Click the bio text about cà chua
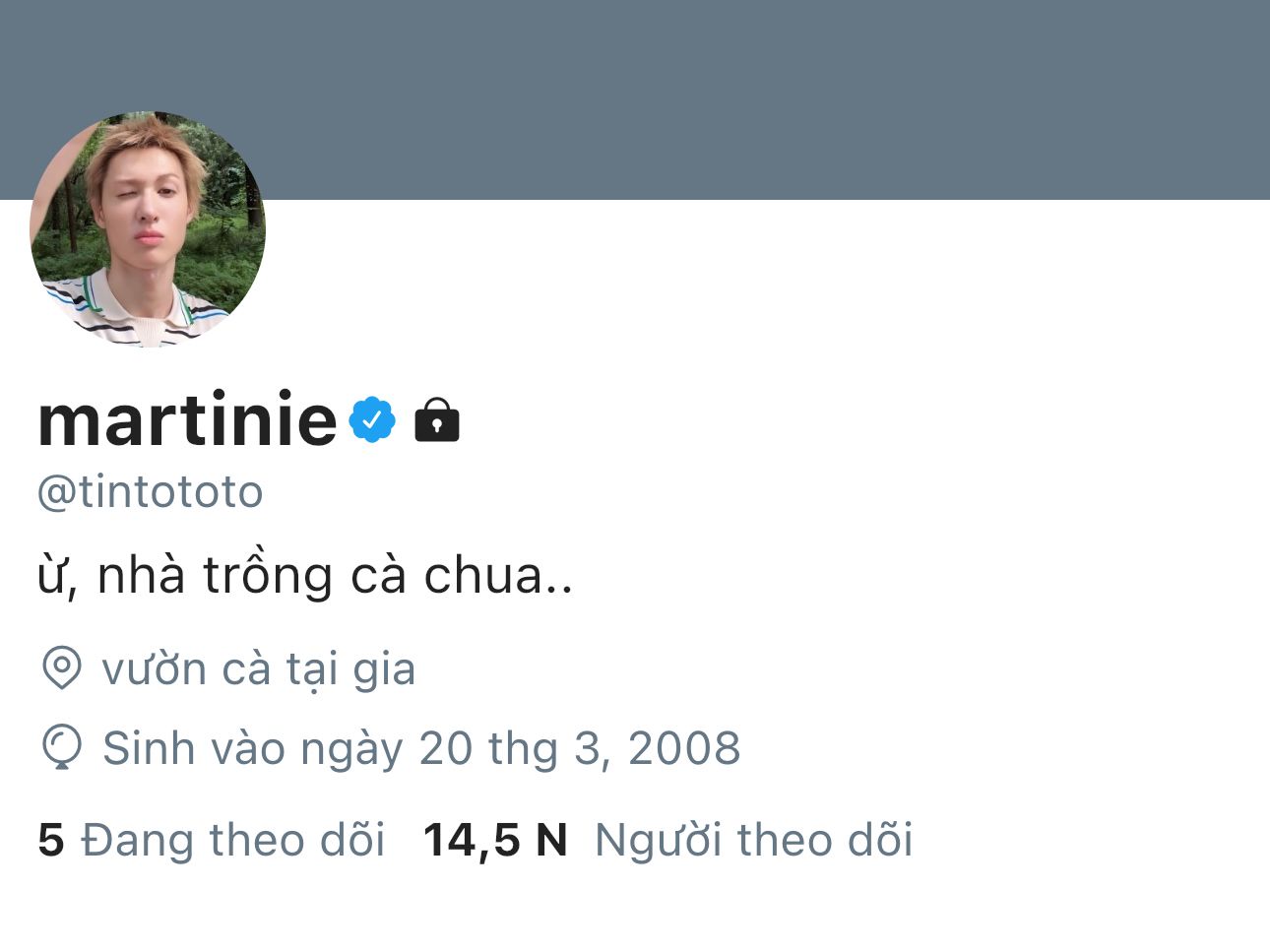 305,575
